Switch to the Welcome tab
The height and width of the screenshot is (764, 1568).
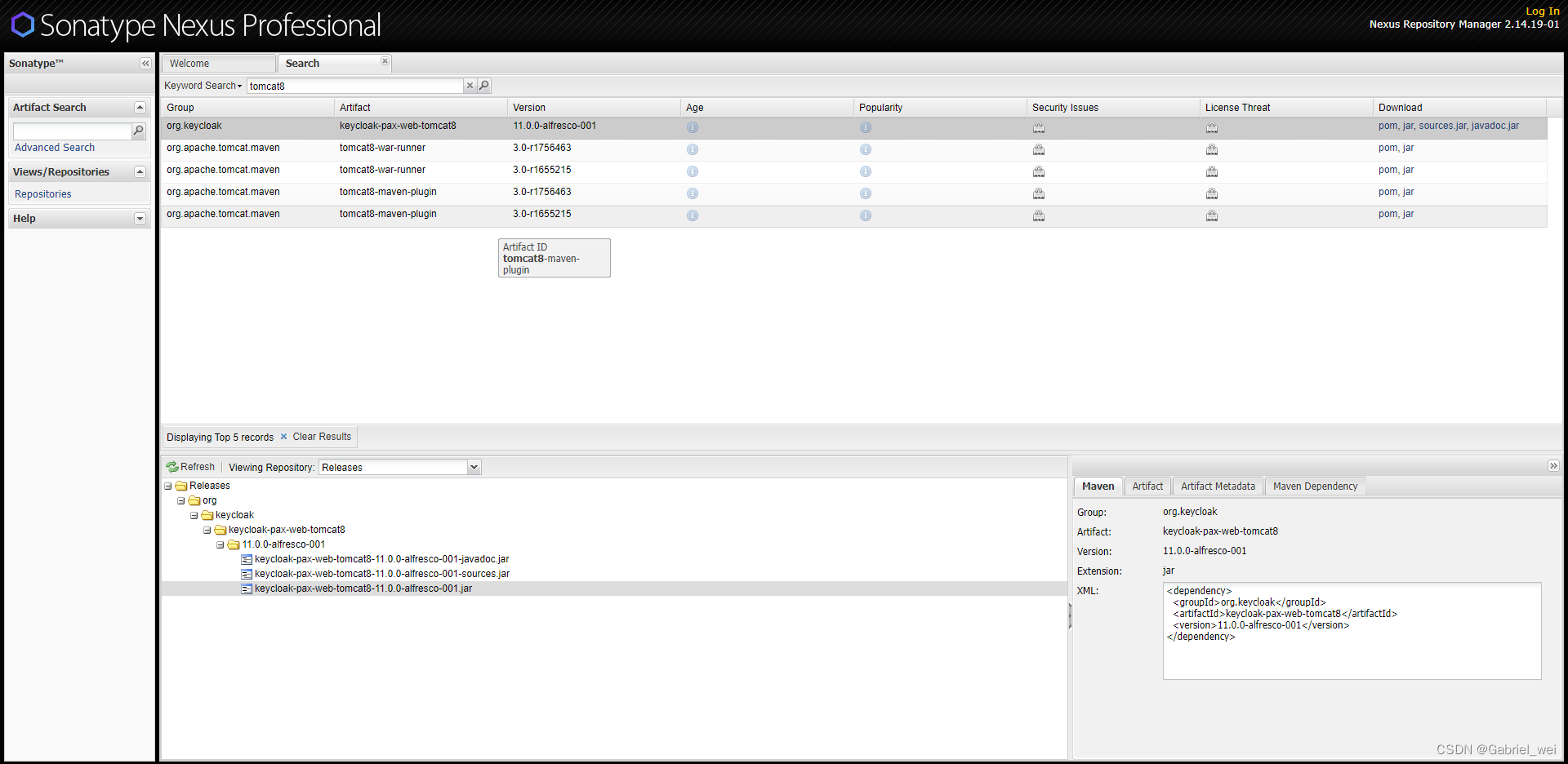pos(218,64)
